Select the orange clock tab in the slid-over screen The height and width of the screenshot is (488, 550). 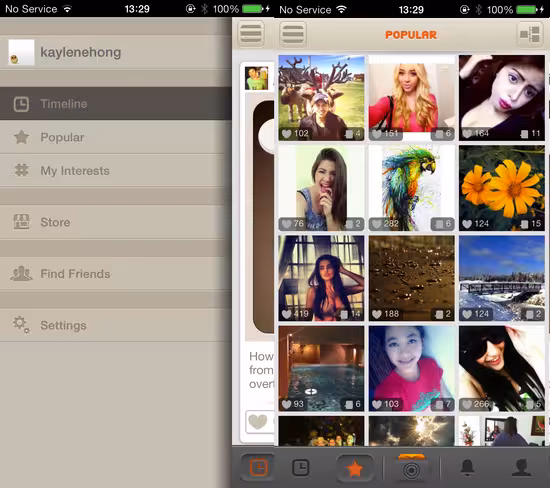pos(259,468)
